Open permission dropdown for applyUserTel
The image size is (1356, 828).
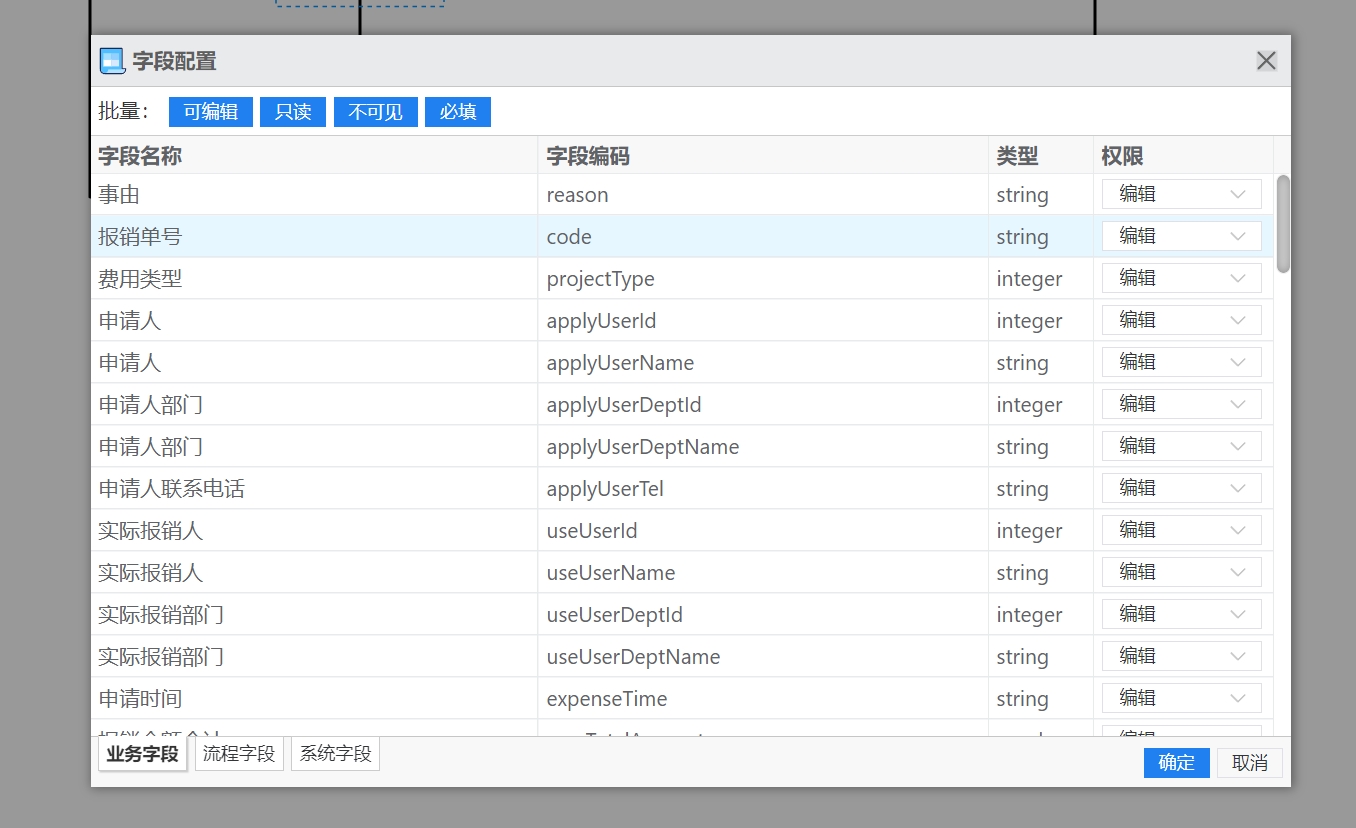[1181, 488]
